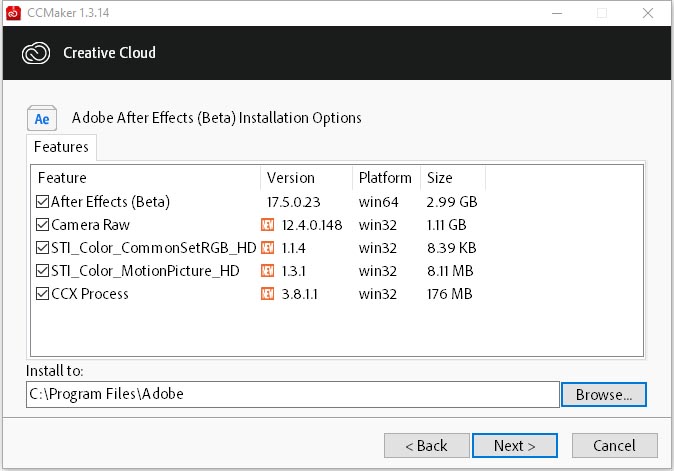Click the NEW badge beside version 1.1.4
This screenshot has height=471, width=674.
pos(267,248)
